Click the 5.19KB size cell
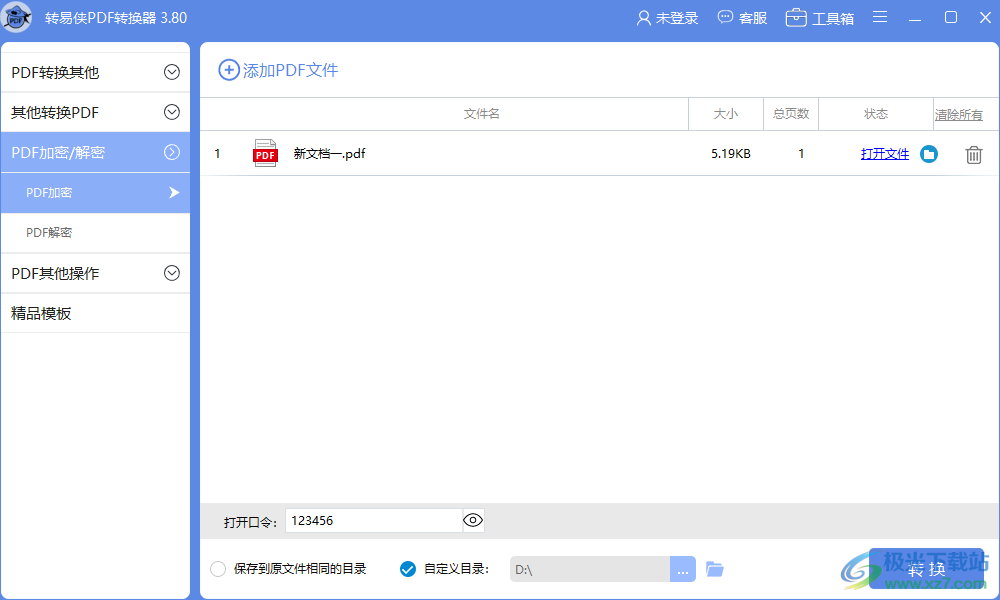The width and height of the screenshot is (1000, 600). click(731, 154)
